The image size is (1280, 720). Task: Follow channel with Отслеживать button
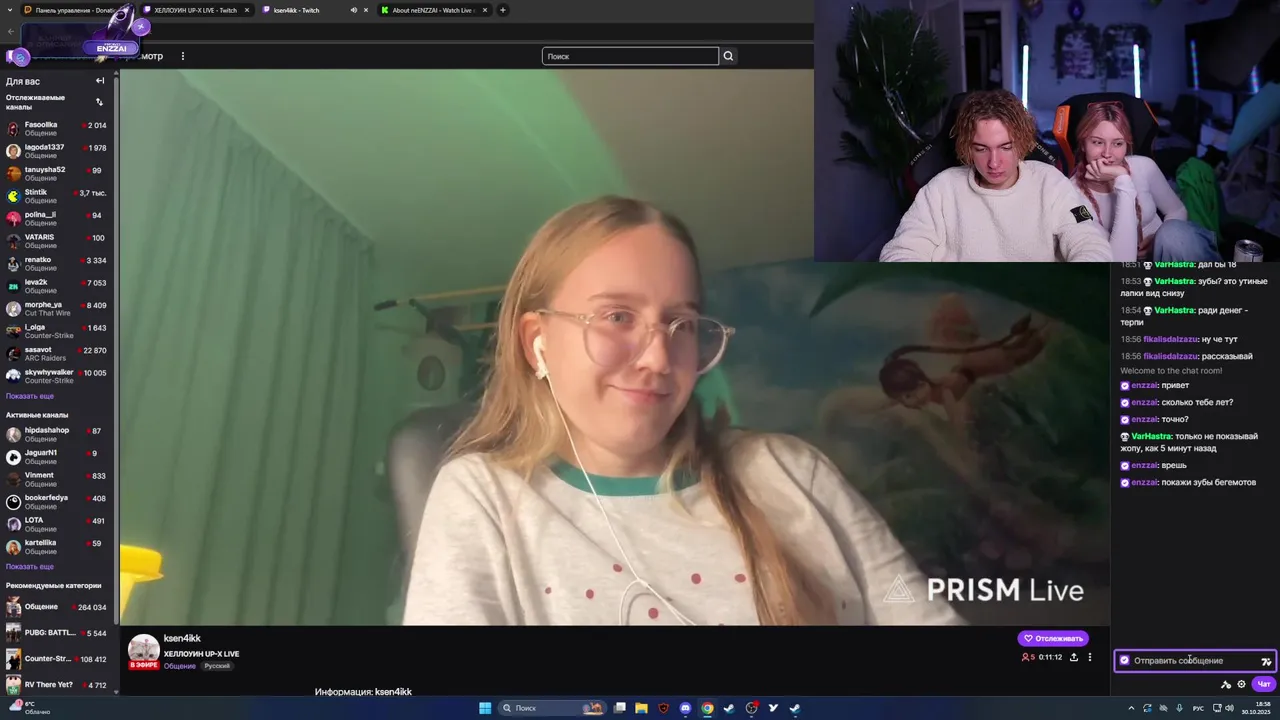(1053, 638)
